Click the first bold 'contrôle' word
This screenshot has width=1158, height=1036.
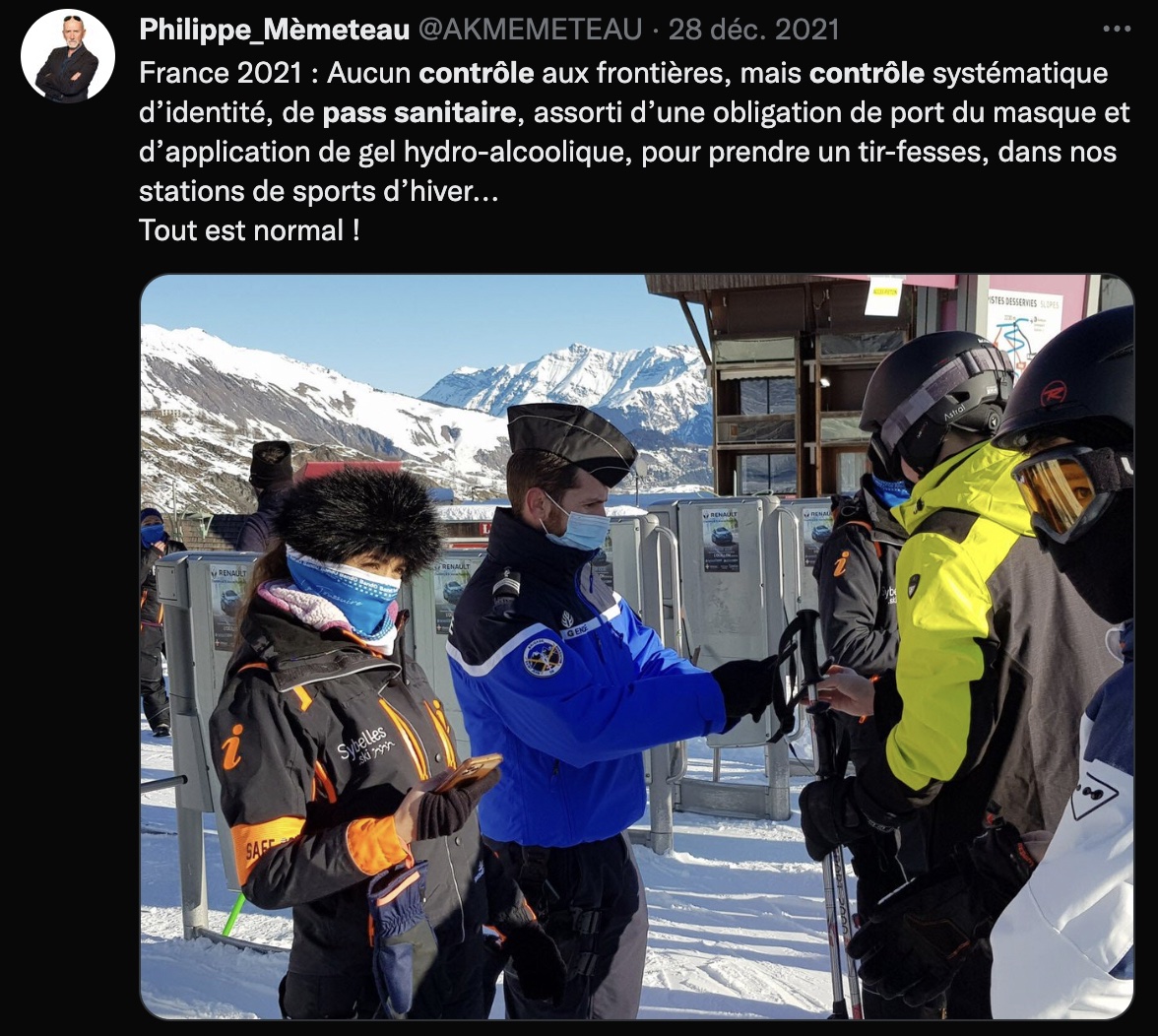(477, 73)
